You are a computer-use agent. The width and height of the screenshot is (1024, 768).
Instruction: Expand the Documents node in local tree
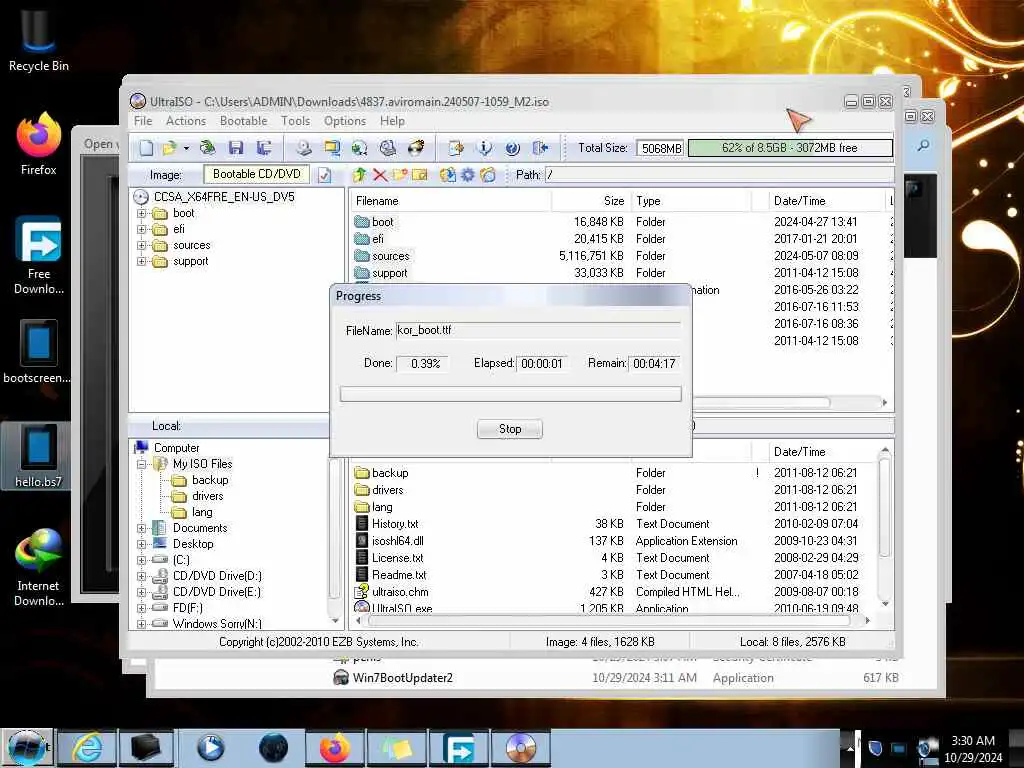pos(142,528)
